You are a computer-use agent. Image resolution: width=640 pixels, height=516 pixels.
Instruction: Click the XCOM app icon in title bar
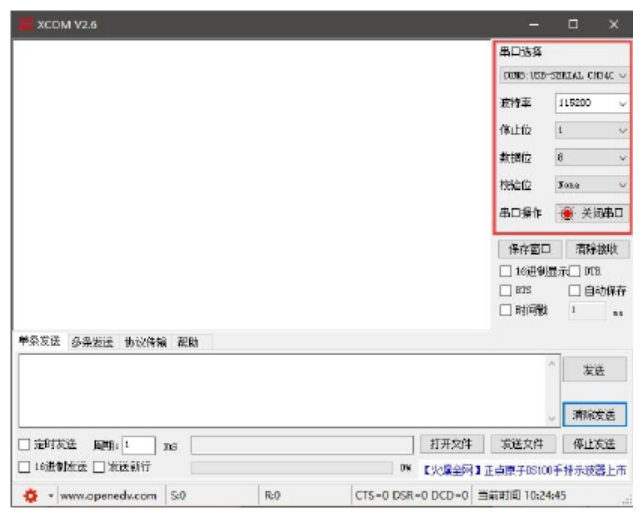25,24
